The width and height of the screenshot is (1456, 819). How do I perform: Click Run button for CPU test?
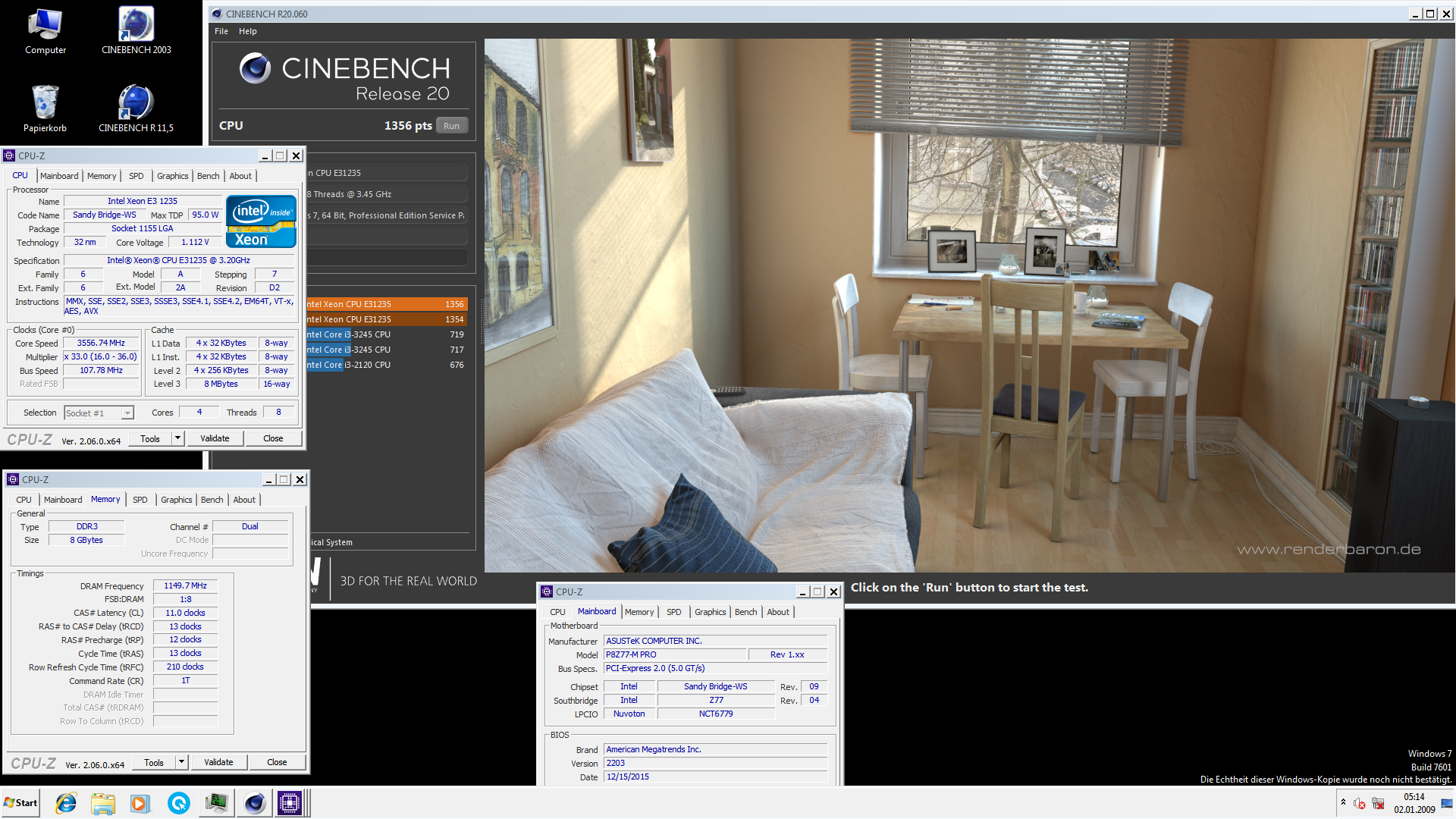pos(452,126)
